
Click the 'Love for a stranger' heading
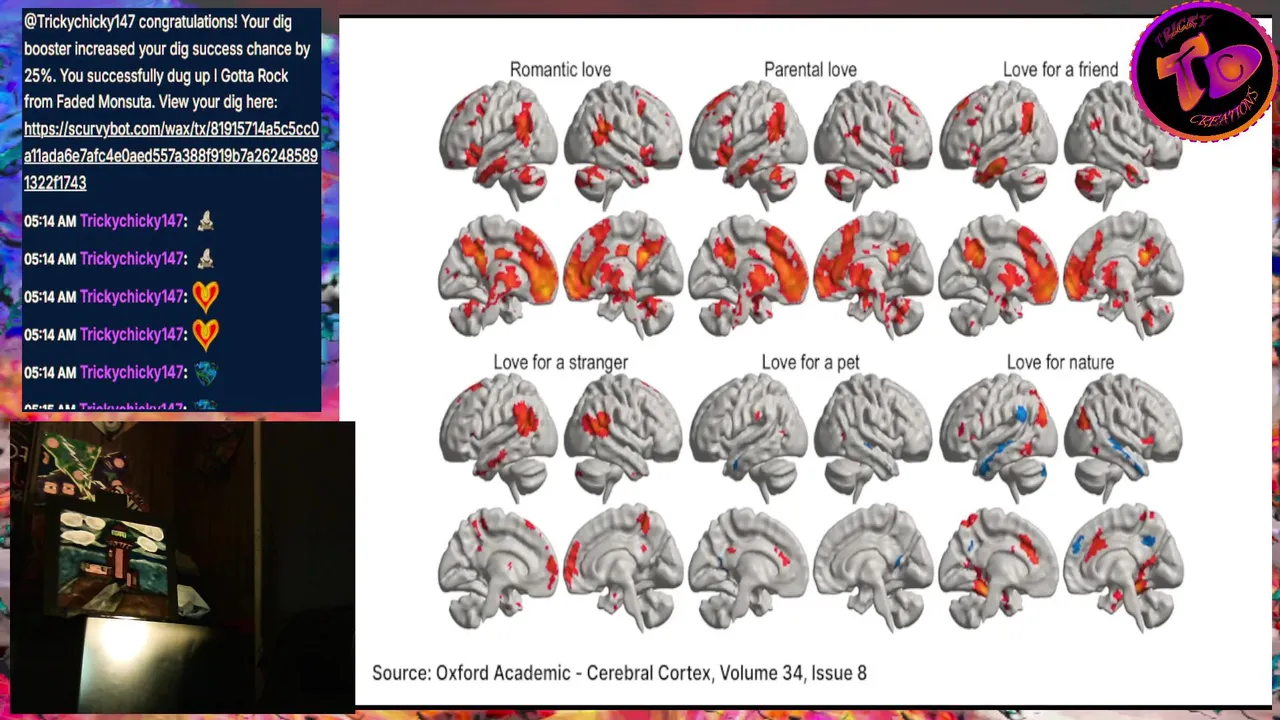[x=560, y=362]
